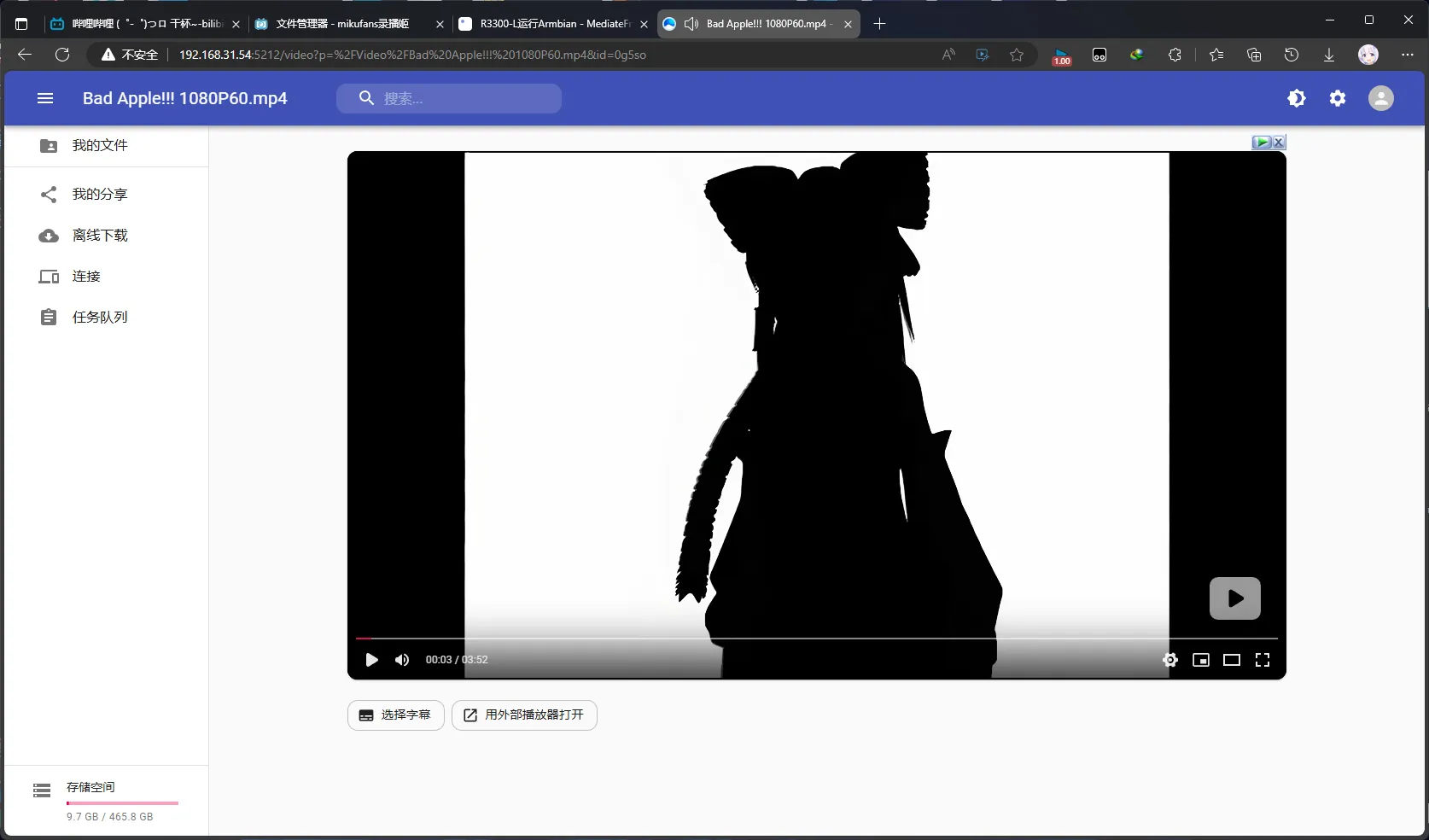This screenshot has height=840, width=1429.
Task: Click the large play overlay button
Action: pyautogui.click(x=1234, y=598)
